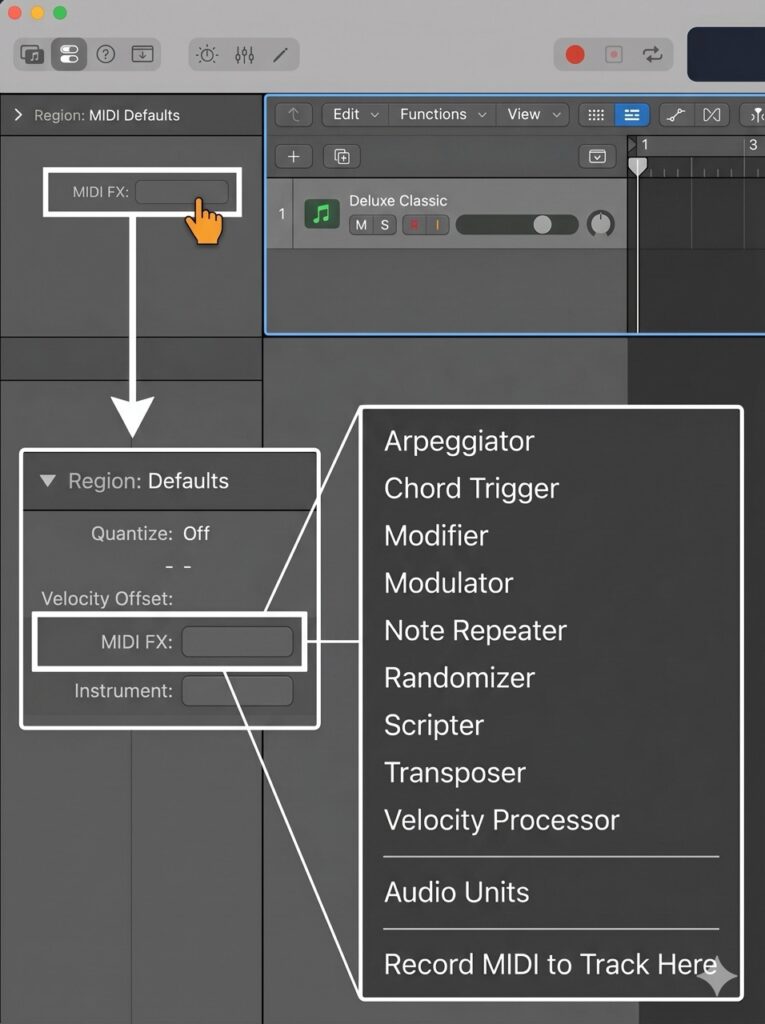Click the Velocity Offset label

(107, 598)
